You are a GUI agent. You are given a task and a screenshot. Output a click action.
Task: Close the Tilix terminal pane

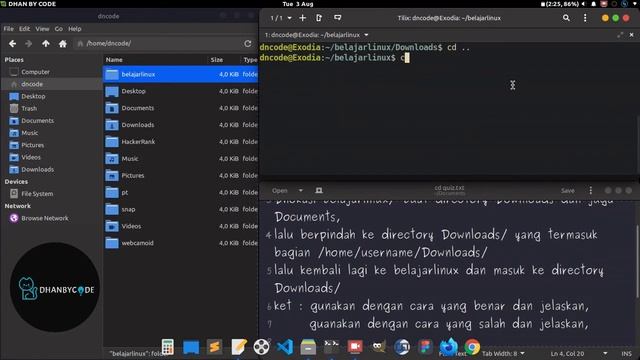[631, 35]
